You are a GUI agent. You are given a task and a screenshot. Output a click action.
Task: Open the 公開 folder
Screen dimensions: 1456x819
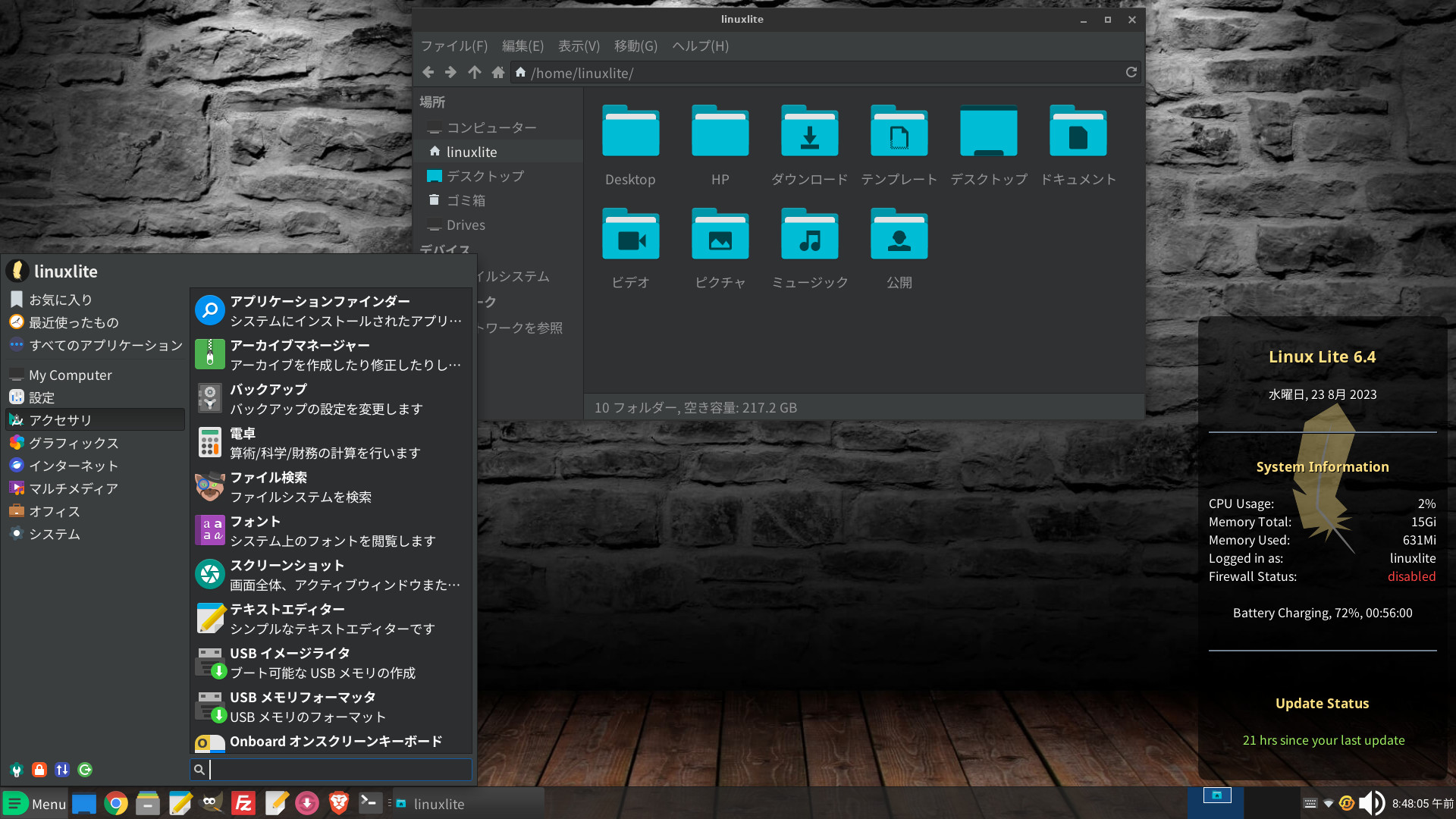click(899, 249)
